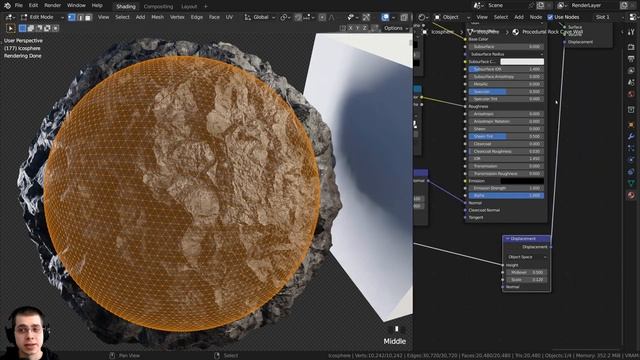Open the Scene properties tab icon
The image size is (640, 360).
[631, 83]
